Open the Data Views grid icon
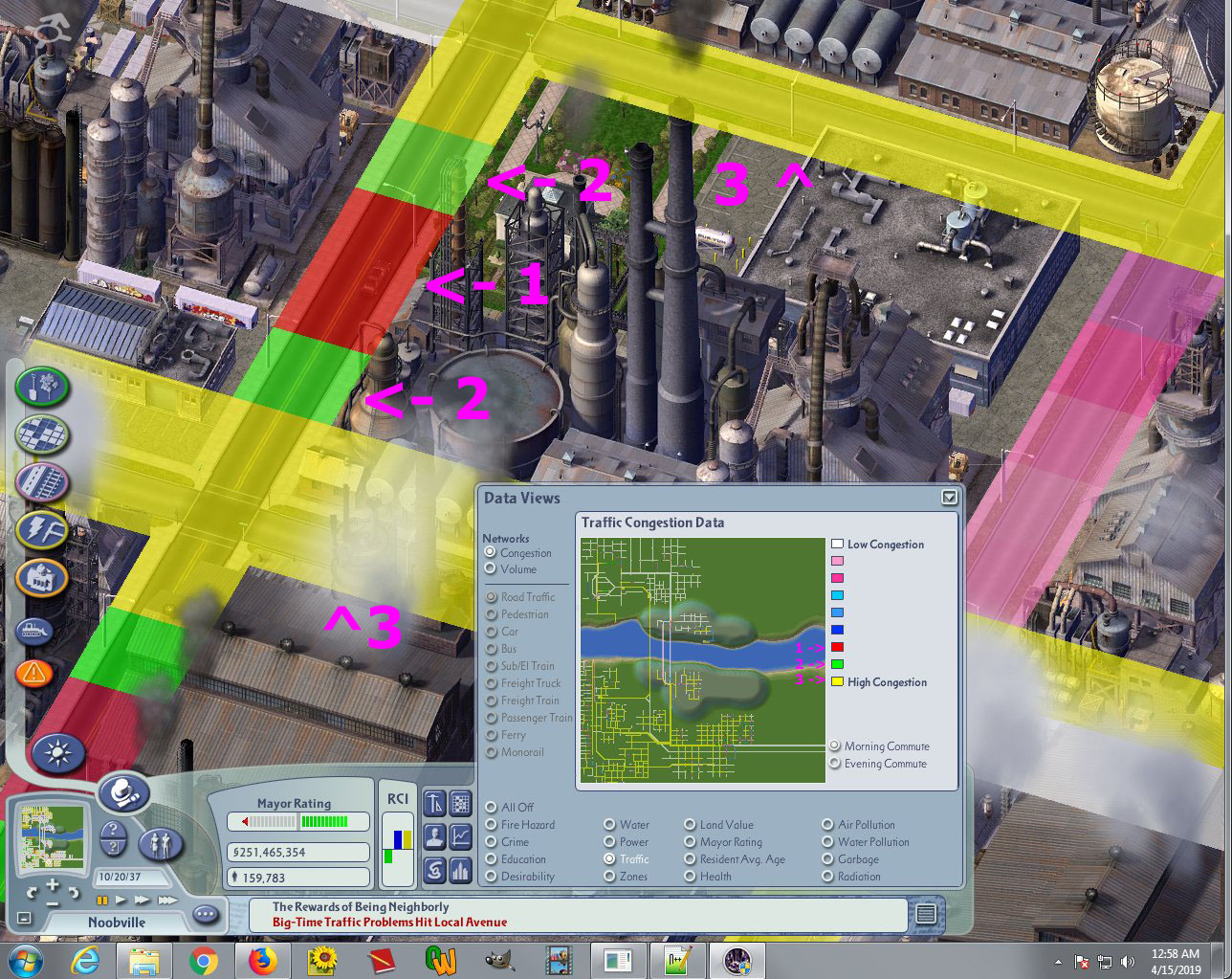 (461, 804)
